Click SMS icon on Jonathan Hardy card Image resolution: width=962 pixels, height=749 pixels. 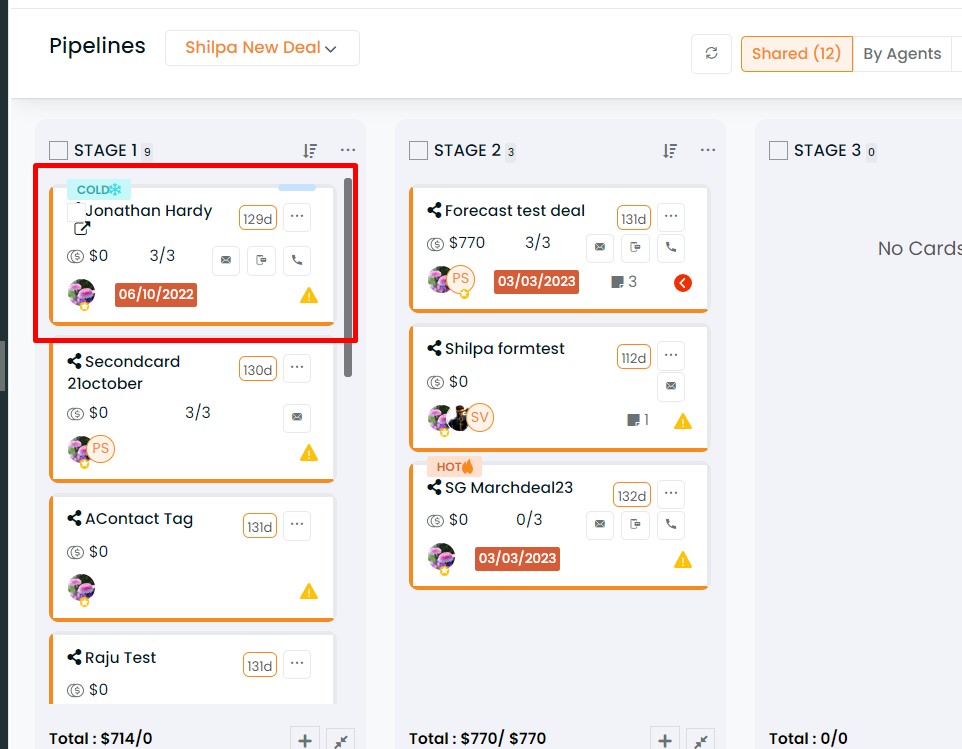coord(261,260)
